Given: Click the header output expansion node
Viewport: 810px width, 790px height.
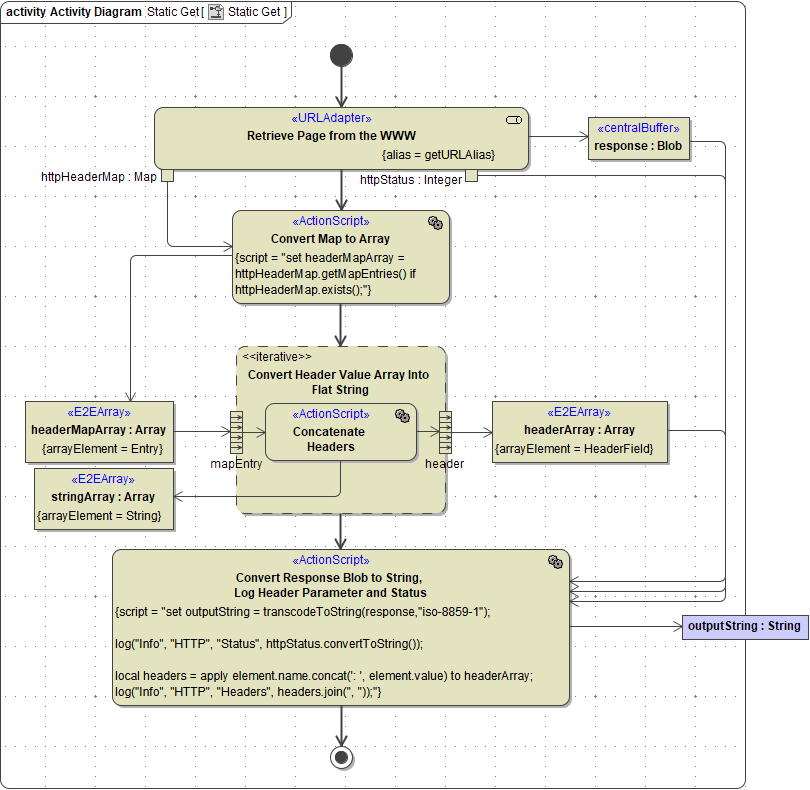Looking at the screenshot, I should pos(445,432).
